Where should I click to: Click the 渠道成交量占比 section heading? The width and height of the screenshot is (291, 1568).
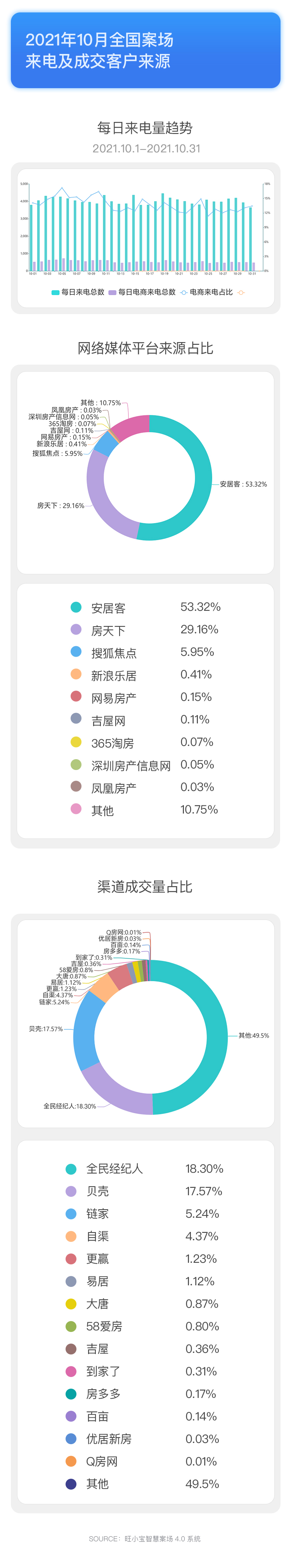pos(145,887)
